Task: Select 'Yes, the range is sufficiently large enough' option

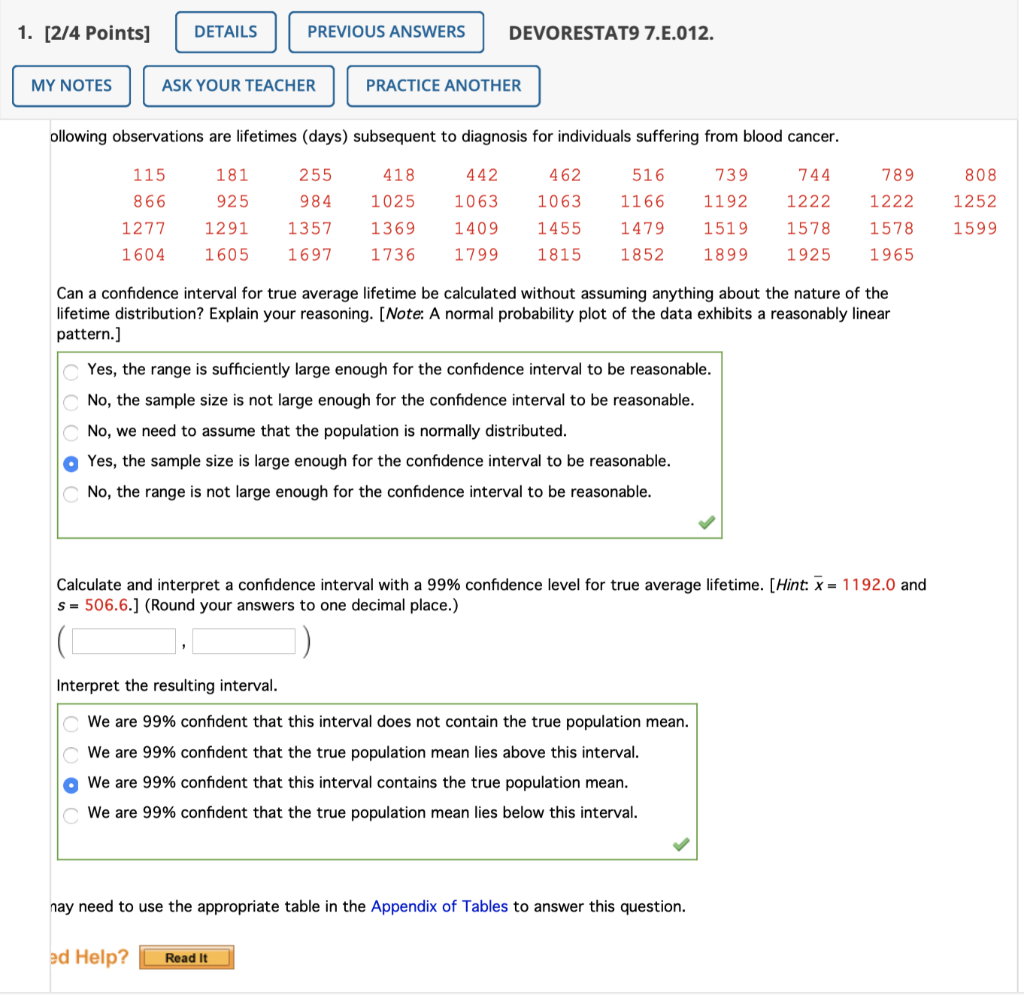Action: tap(71, 371)
